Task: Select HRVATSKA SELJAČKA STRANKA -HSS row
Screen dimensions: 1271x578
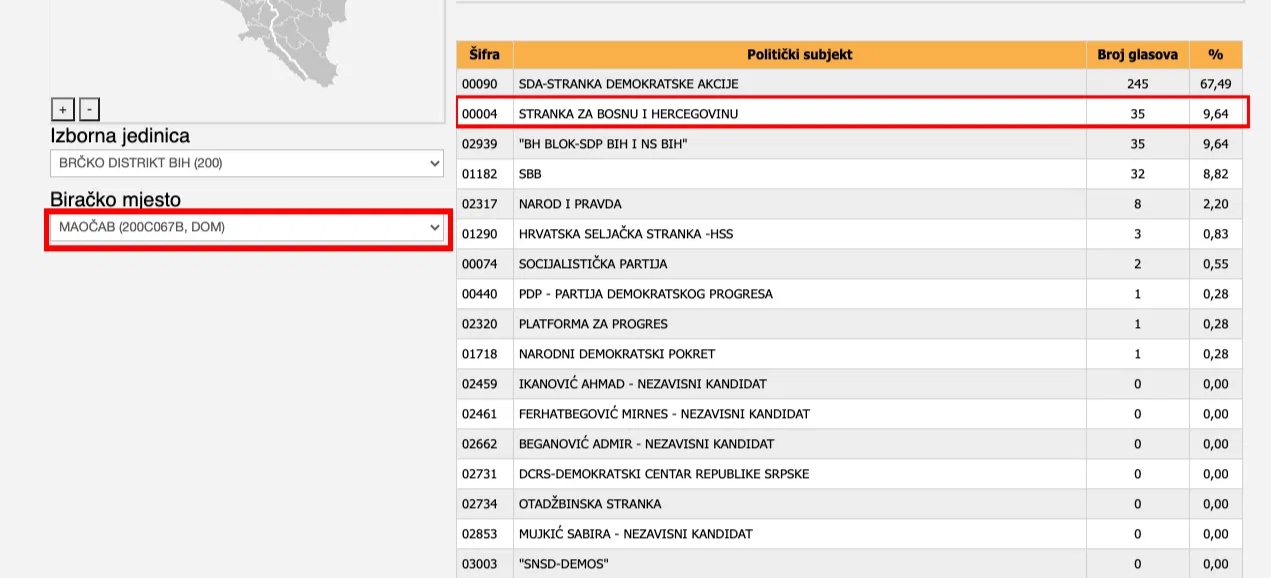Action: pyautogui.click(x=850, y=234)
